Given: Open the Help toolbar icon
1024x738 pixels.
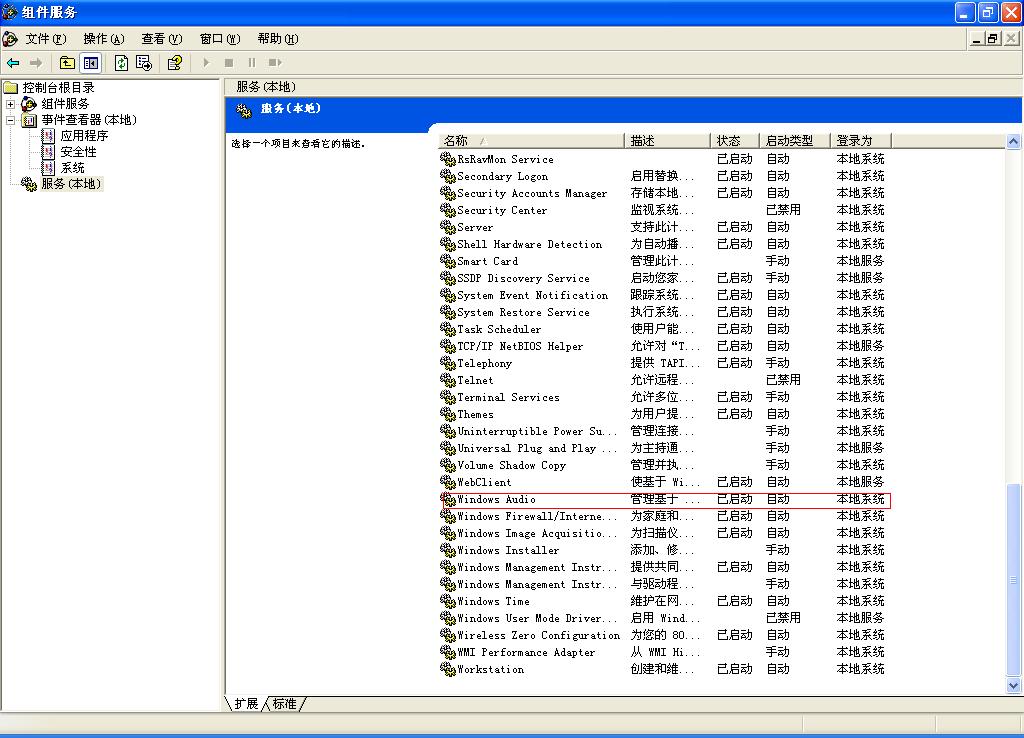Looking at the screenshot, I should pos(174,63).
